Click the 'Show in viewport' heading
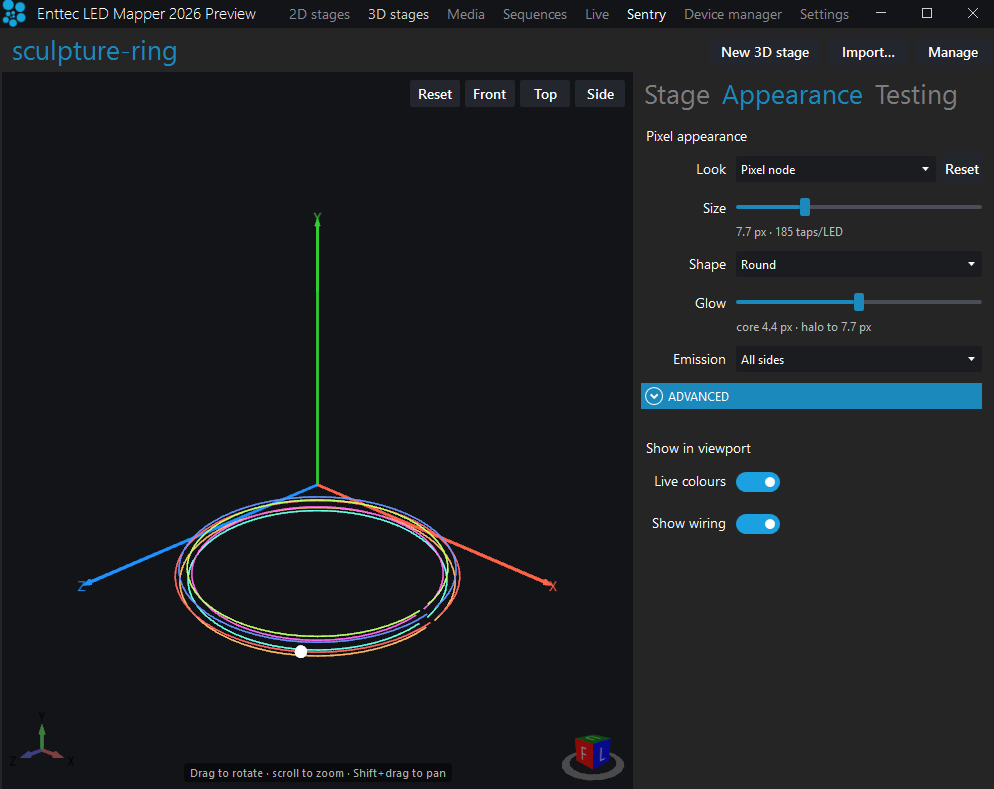This screenshot has height=789, width=994. point(698,448)
